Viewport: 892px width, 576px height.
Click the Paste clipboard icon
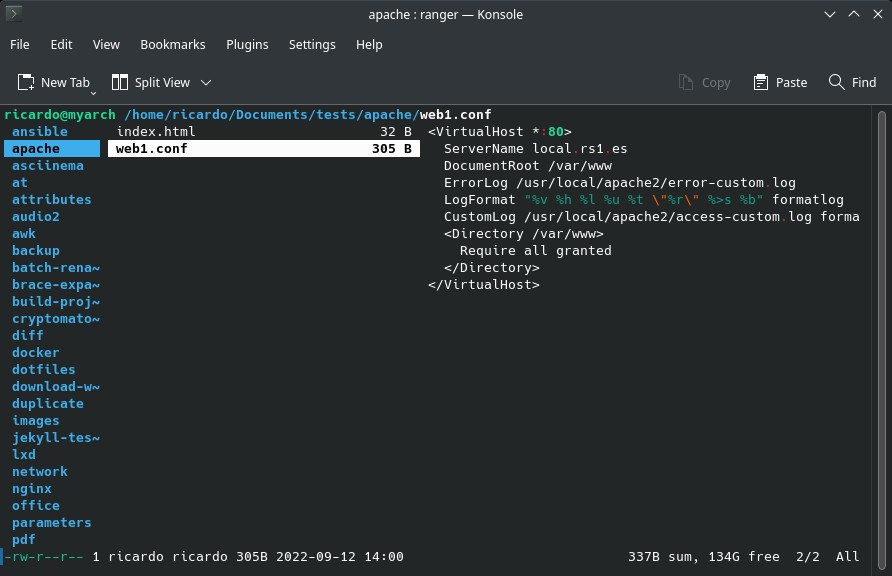[x=761, y=82]
